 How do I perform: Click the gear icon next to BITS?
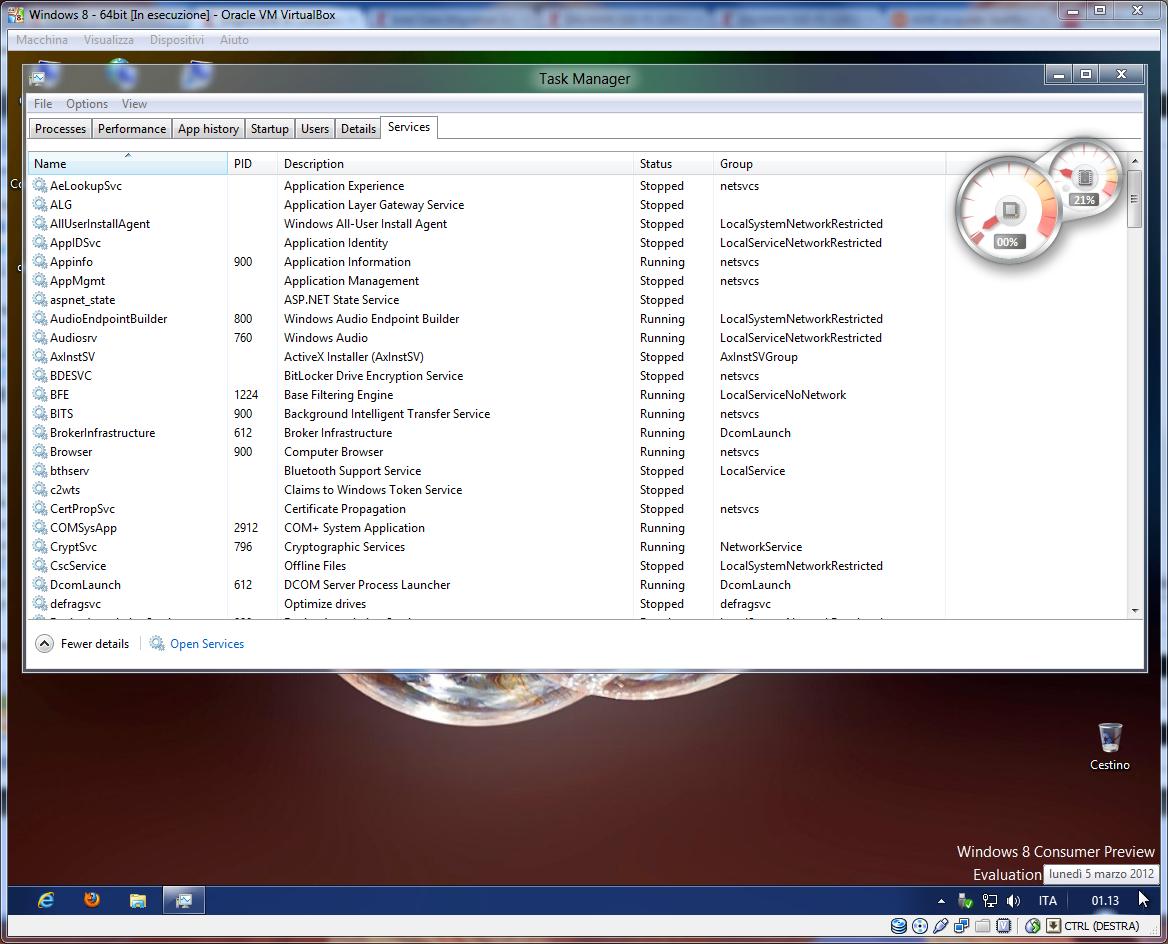pos(40,413)
